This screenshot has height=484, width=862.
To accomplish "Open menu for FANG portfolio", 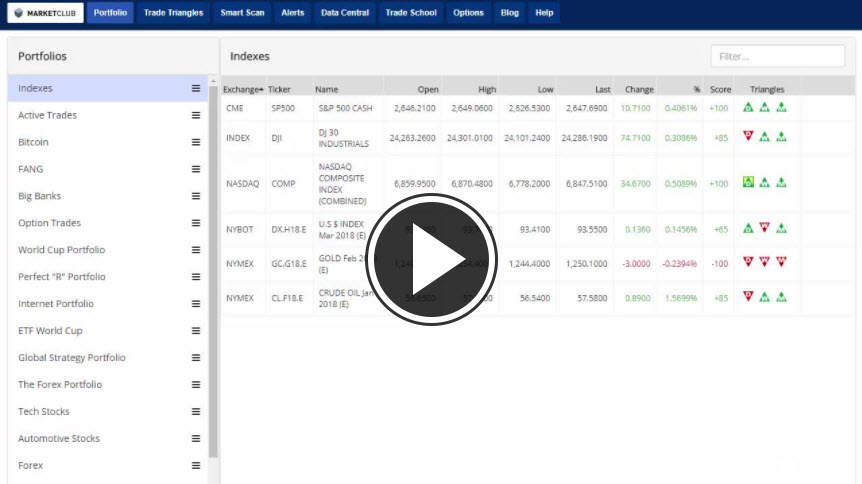I will (x=196, y=169).
